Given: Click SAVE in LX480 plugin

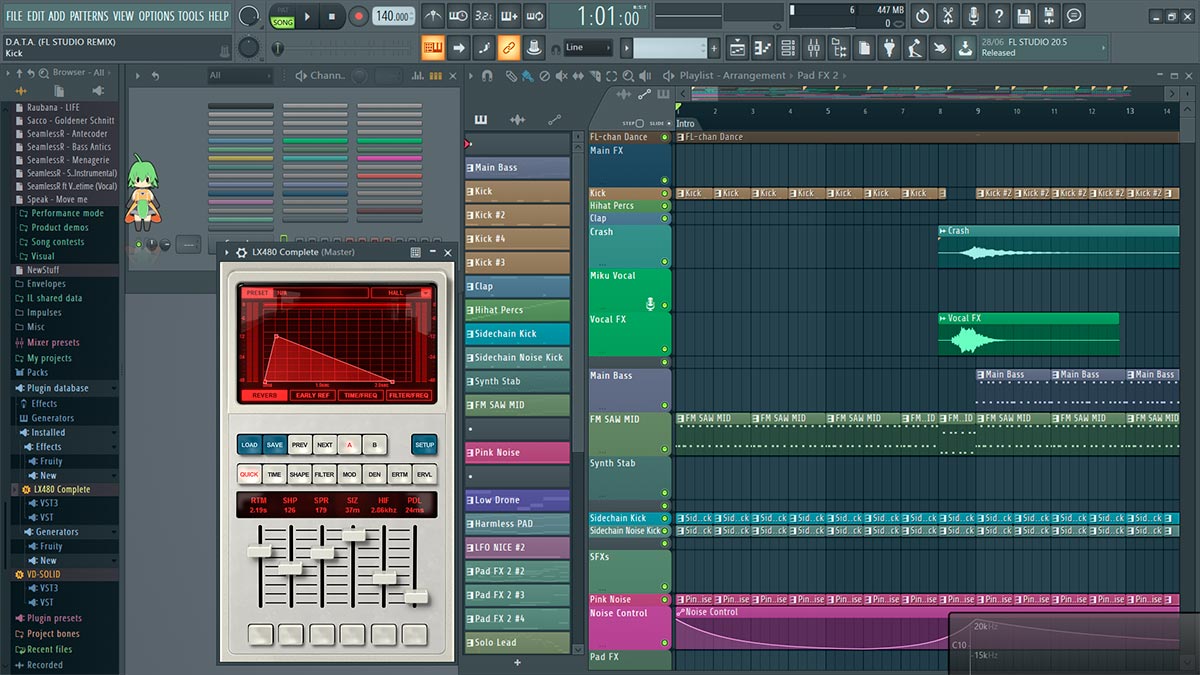Looking at the screenshot, I should click(274, 445).
